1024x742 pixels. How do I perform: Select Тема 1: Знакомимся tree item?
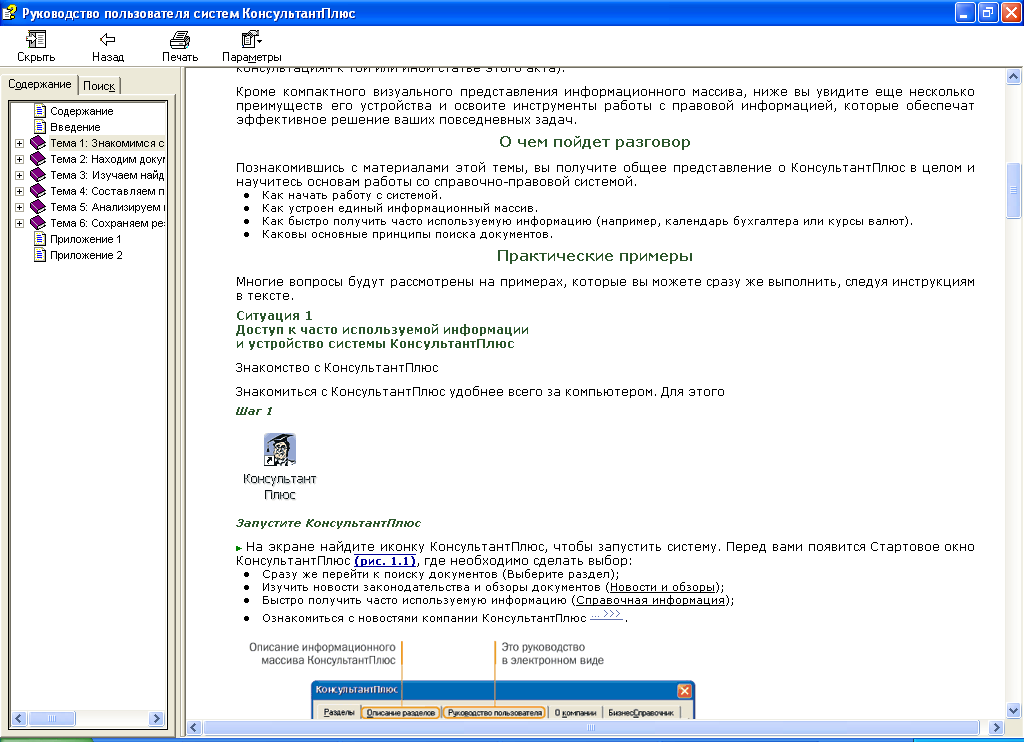click(107, 143)
